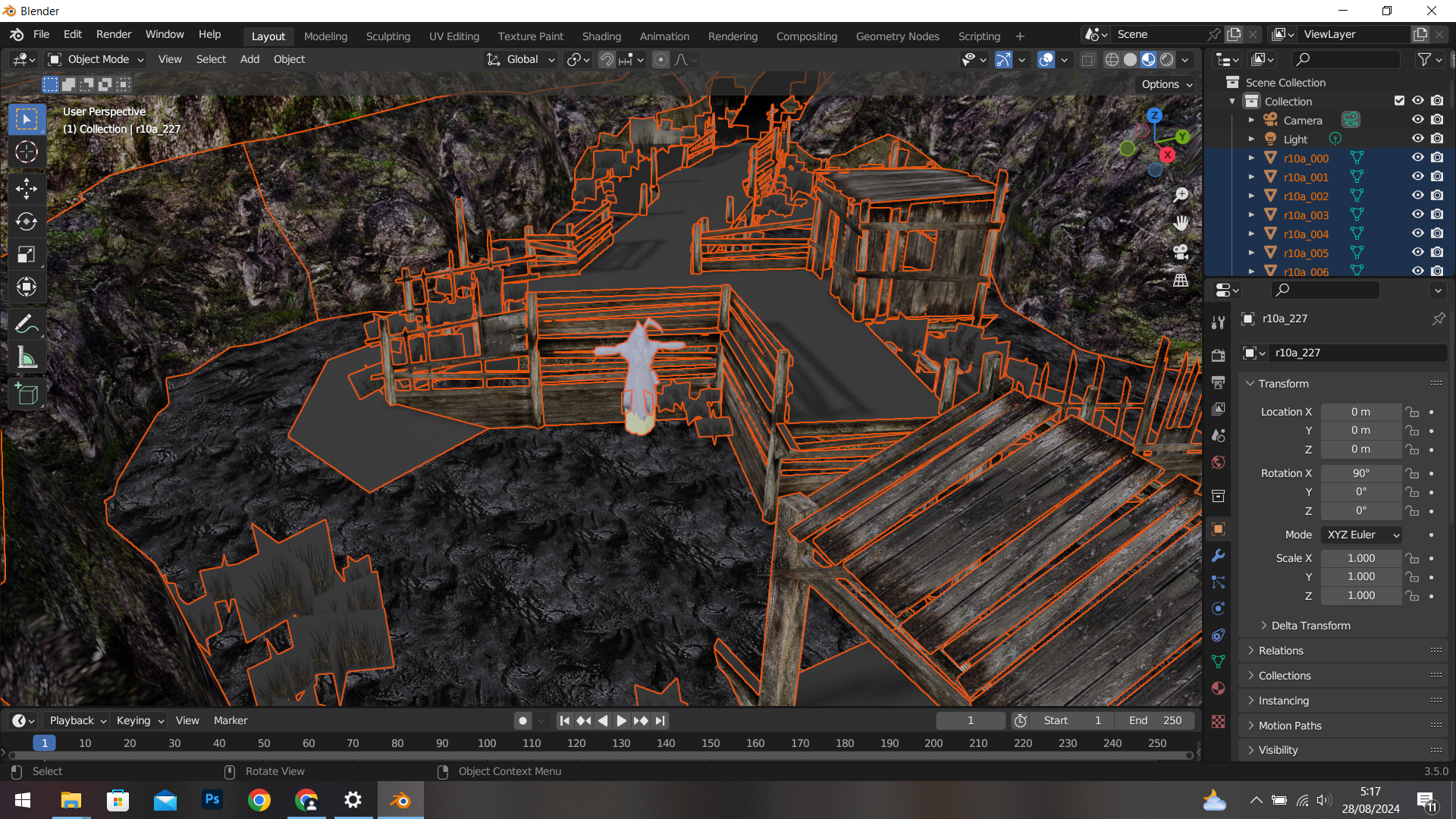Expand the r10a_002 outliner row
Image resolution: width=1456 pixels, height=819 pixels.
coord(1251,196)
